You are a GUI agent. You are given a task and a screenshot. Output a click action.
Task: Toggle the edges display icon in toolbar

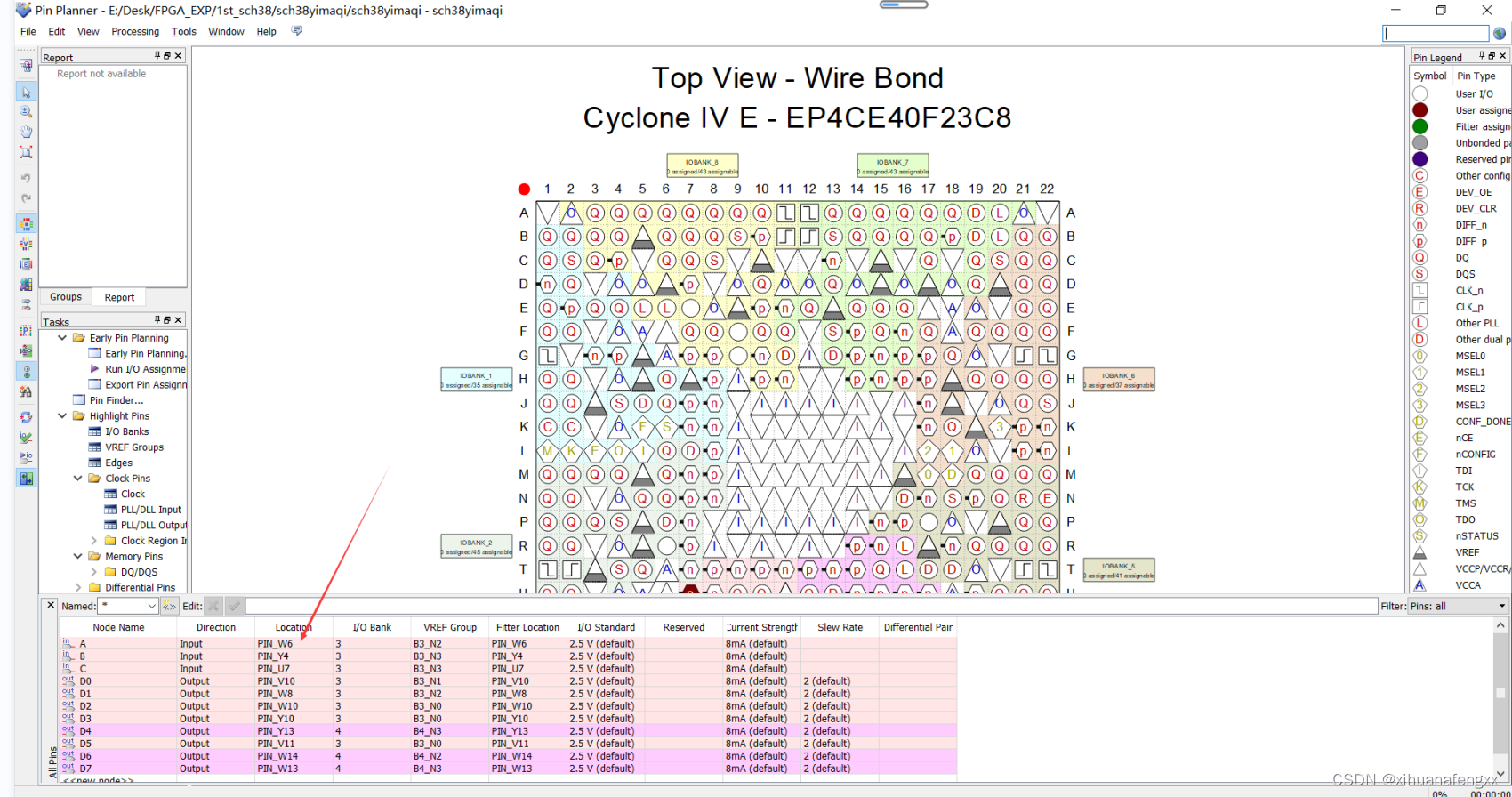tap(26, 264)
